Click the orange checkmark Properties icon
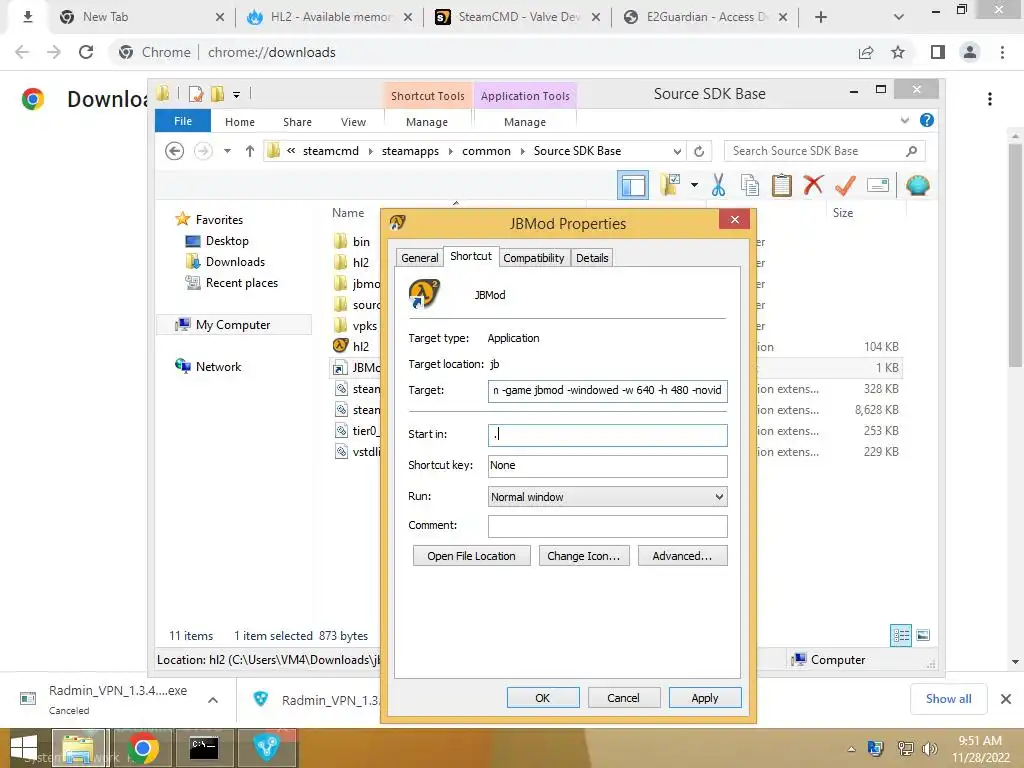The width and height of the screenshot is (1024, 768). 845,185
